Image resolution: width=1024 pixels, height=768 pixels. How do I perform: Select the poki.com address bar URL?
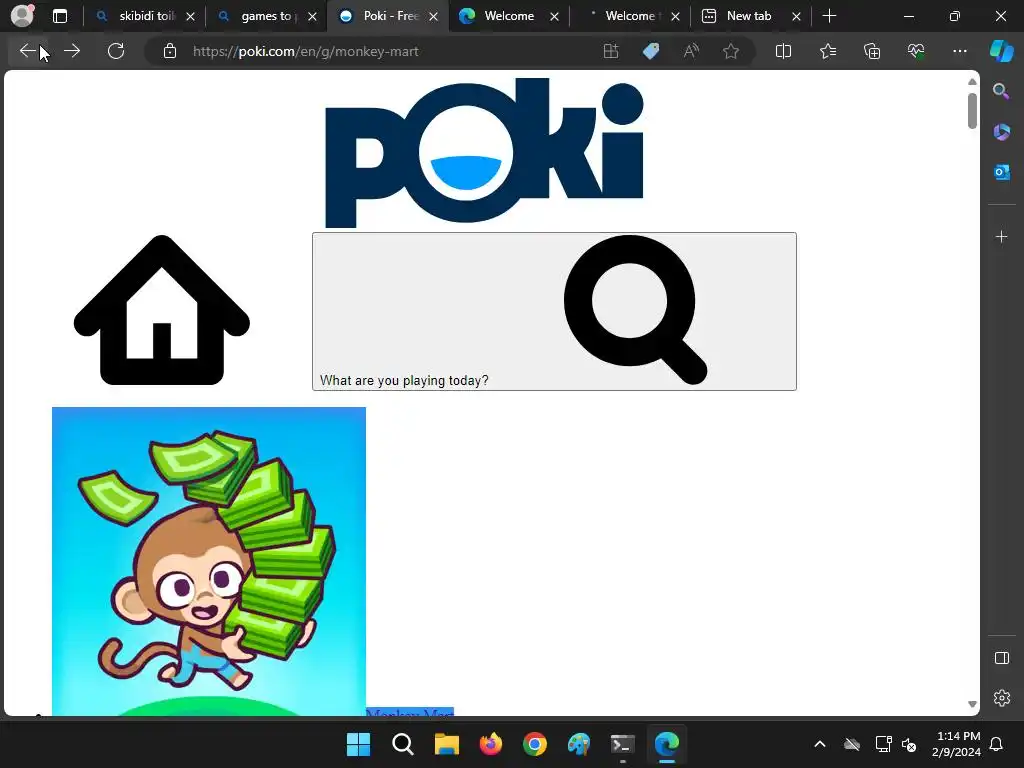[306, 51]
